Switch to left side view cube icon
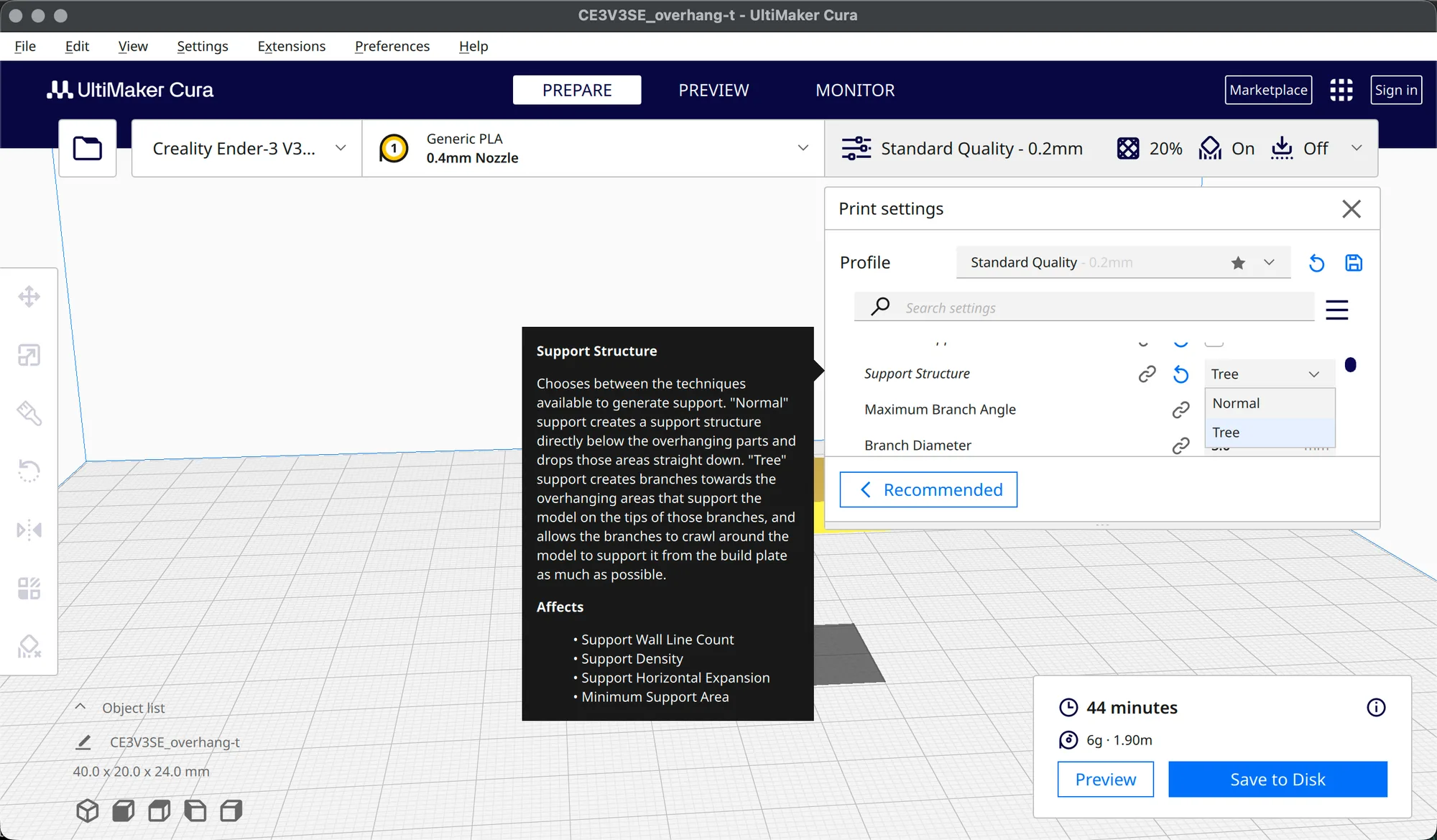 point(195,811)
